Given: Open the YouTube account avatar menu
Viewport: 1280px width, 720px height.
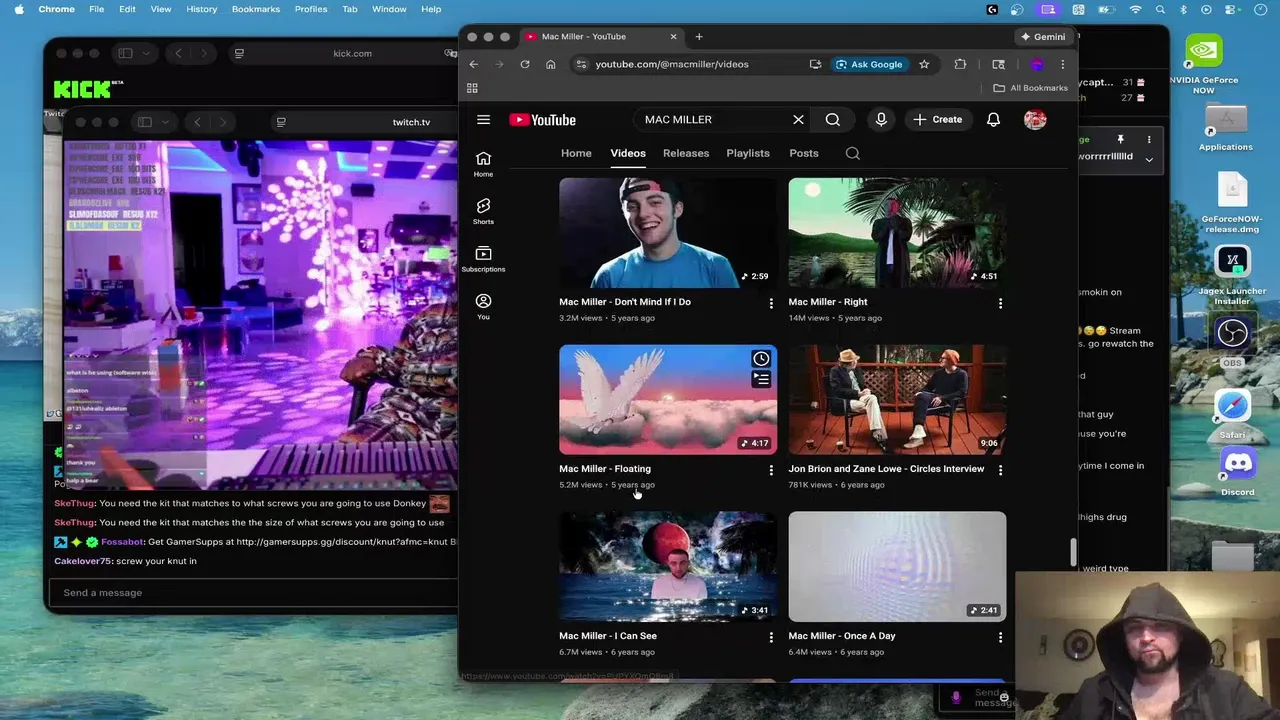Looking at the screenshot, I should [x=1035, y=120].
